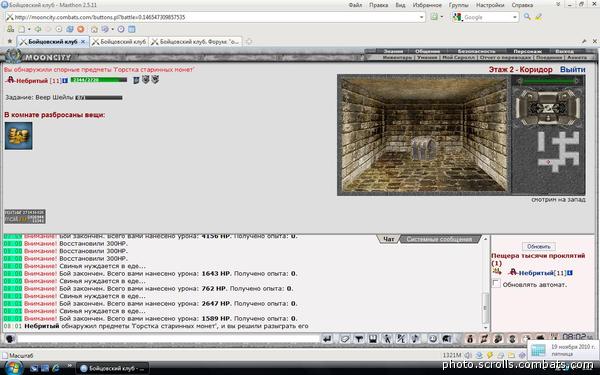Open the feed icon dropdown arrow
This screenshot has height=375, width=600.
442,17
